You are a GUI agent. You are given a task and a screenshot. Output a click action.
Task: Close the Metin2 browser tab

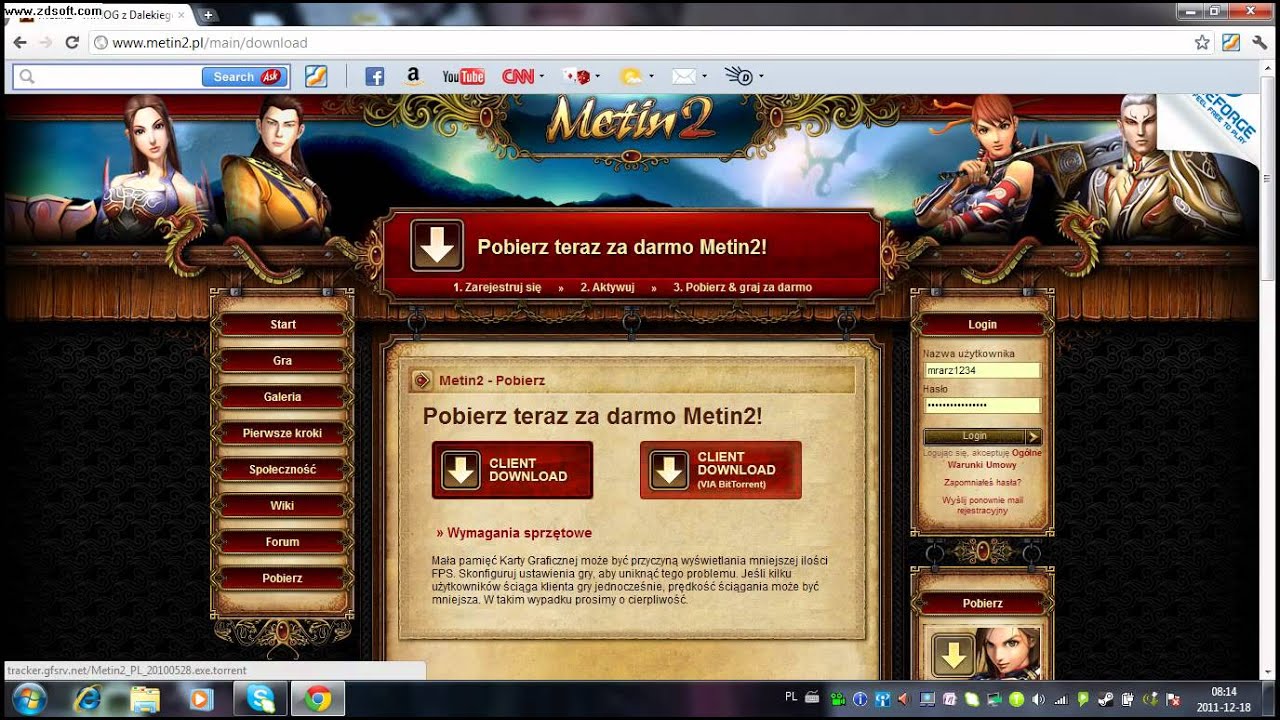click(x=181, y=15)
